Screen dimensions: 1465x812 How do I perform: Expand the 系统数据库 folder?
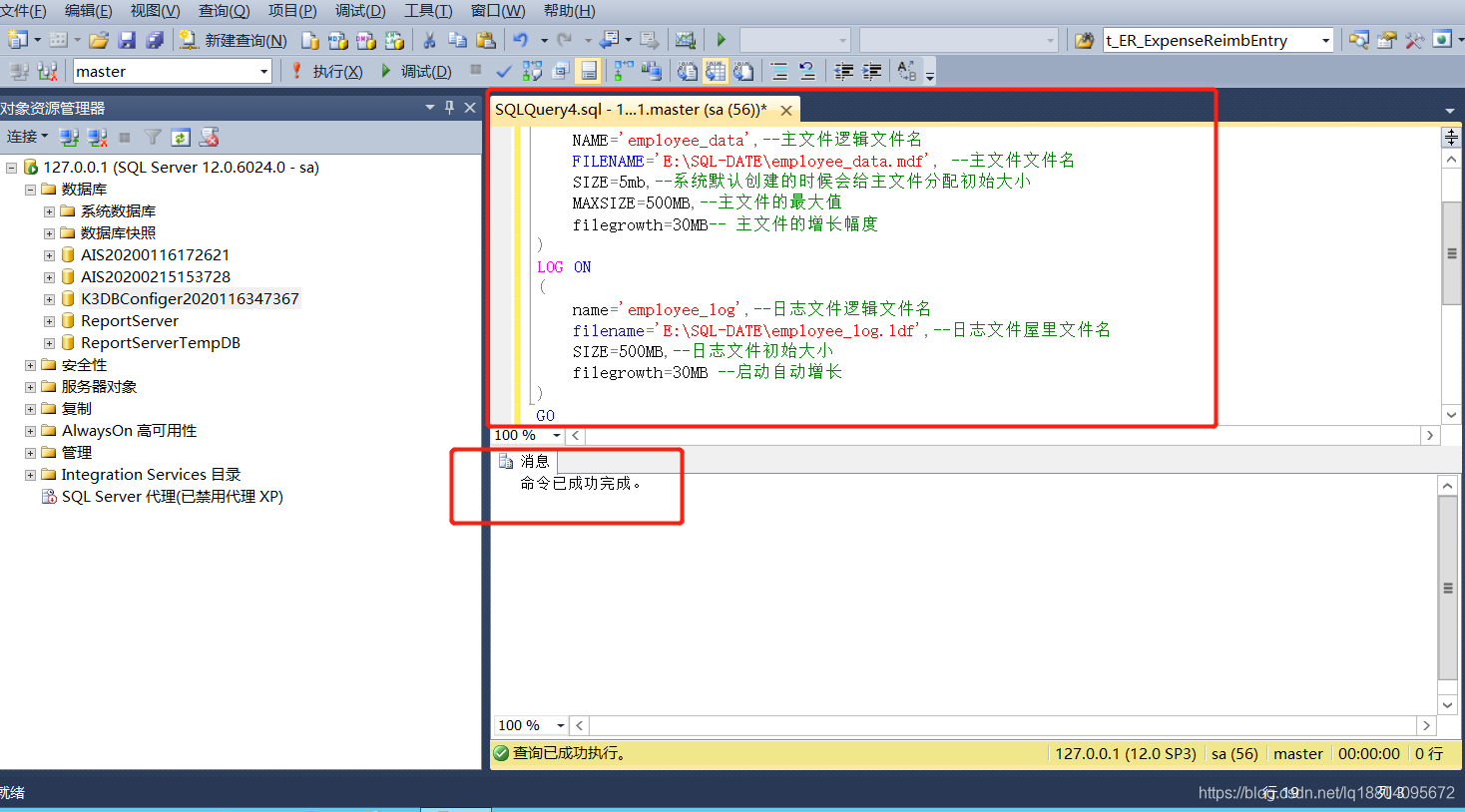(x=49, y=211)
